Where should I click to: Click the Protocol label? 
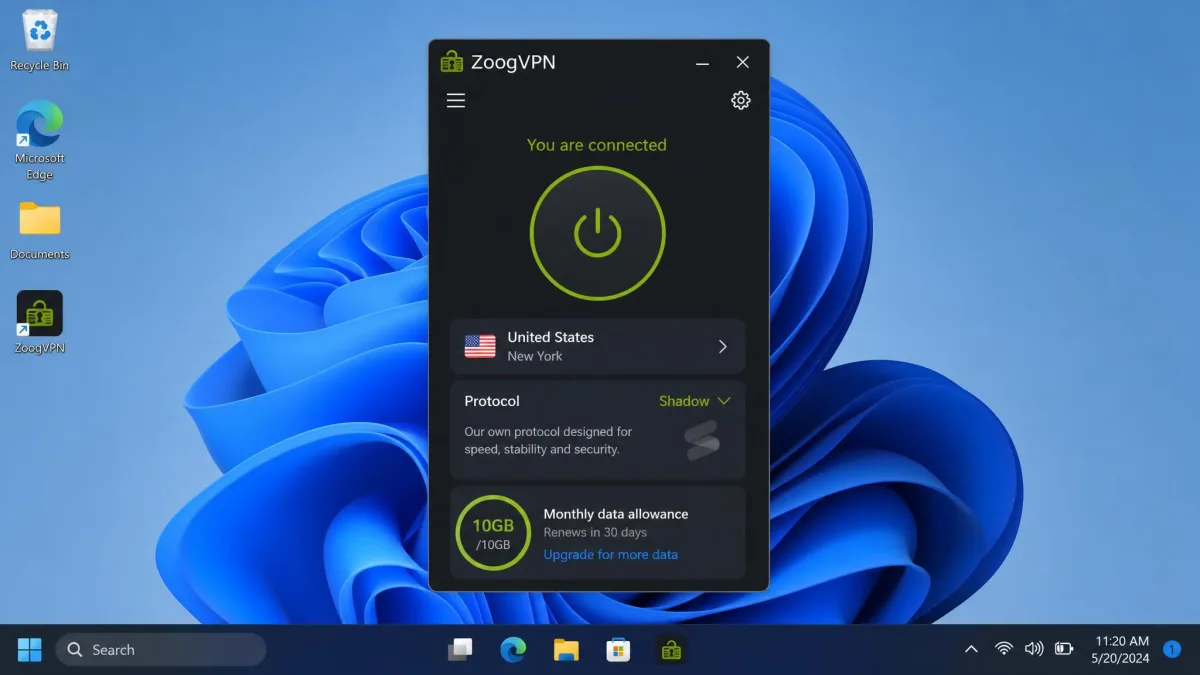[x=492, y=401]
